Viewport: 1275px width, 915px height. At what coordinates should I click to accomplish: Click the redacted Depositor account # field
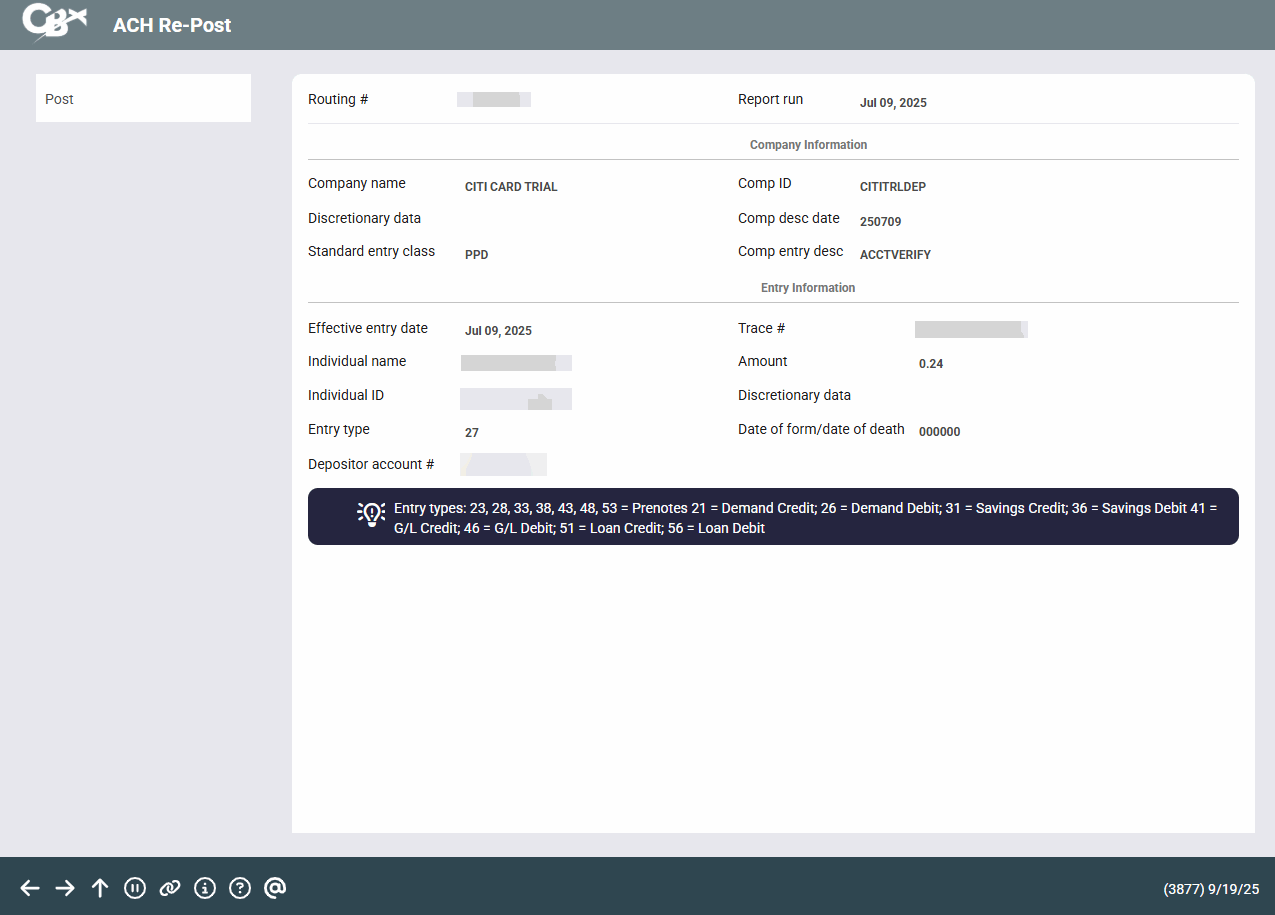click(x=503, y=464)
